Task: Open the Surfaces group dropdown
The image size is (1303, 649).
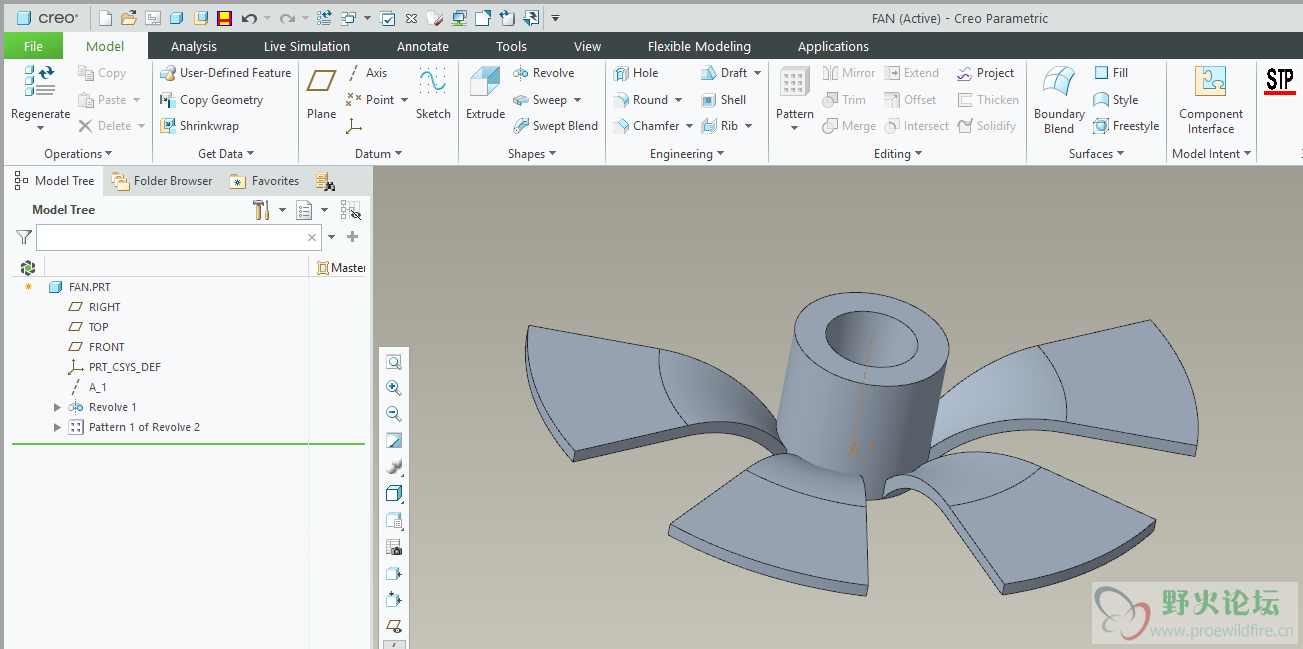Action: [1096, 154]
